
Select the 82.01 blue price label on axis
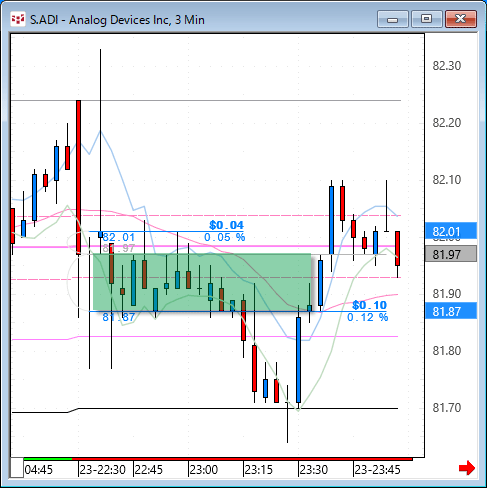click(451, 231)
